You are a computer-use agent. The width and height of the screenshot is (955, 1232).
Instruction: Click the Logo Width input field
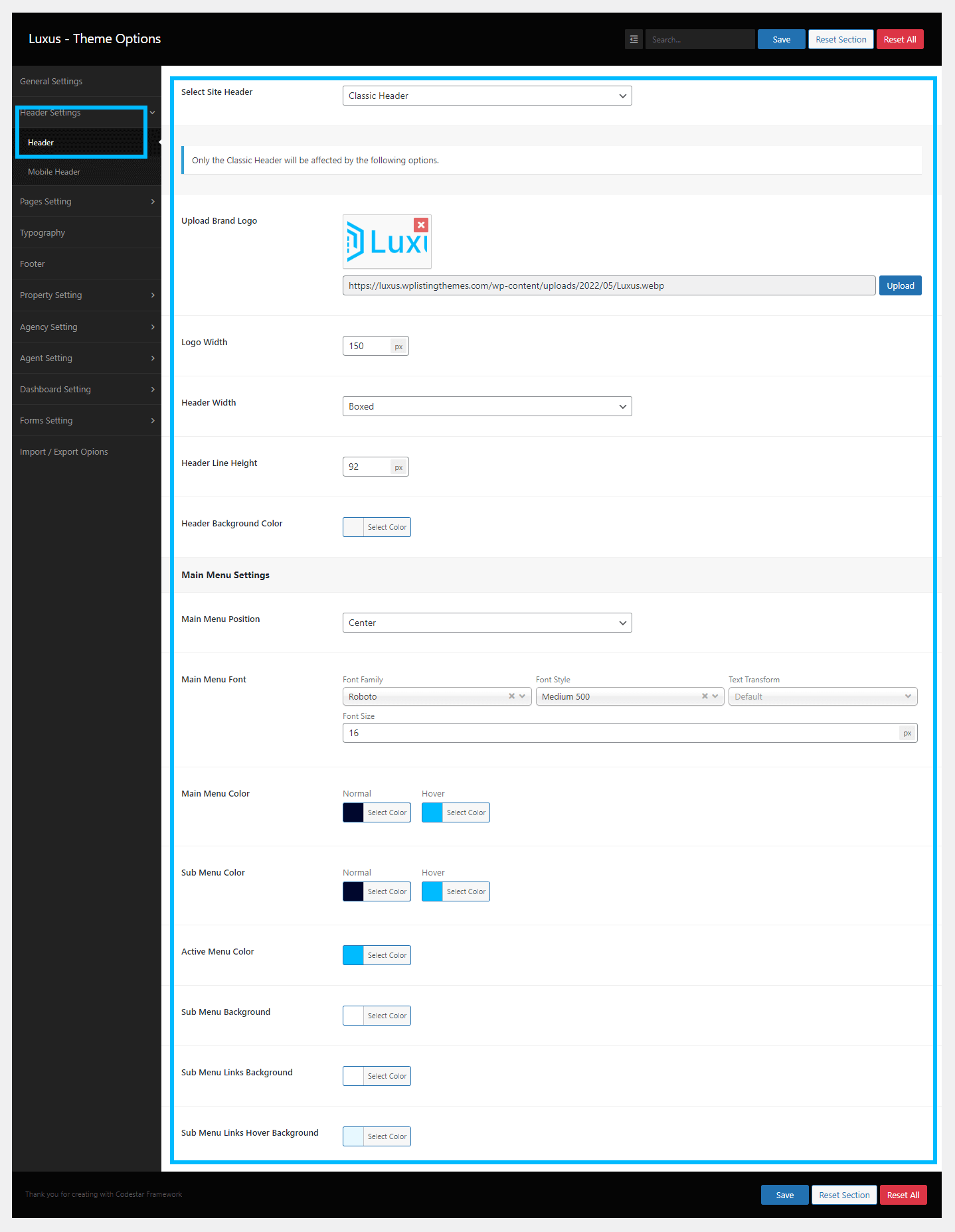click(367, 346)
